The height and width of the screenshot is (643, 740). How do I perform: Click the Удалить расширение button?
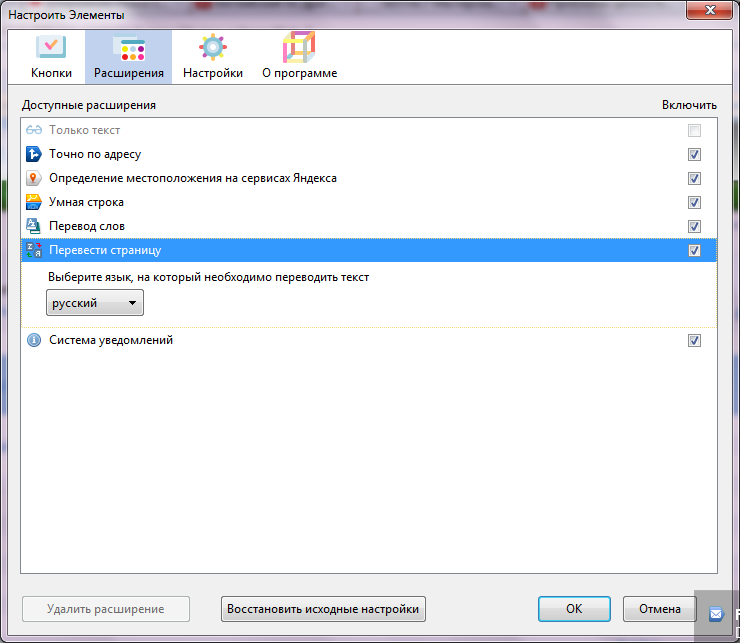[x=106, y=609]
